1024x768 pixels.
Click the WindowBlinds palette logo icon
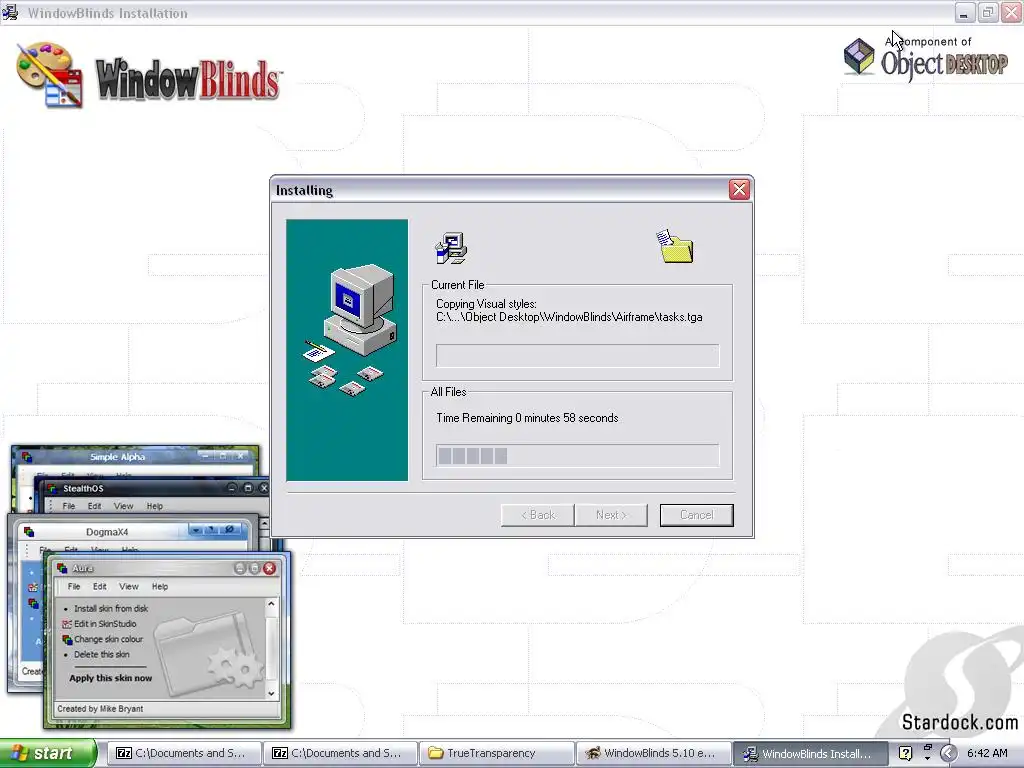[x=50, y=74]
